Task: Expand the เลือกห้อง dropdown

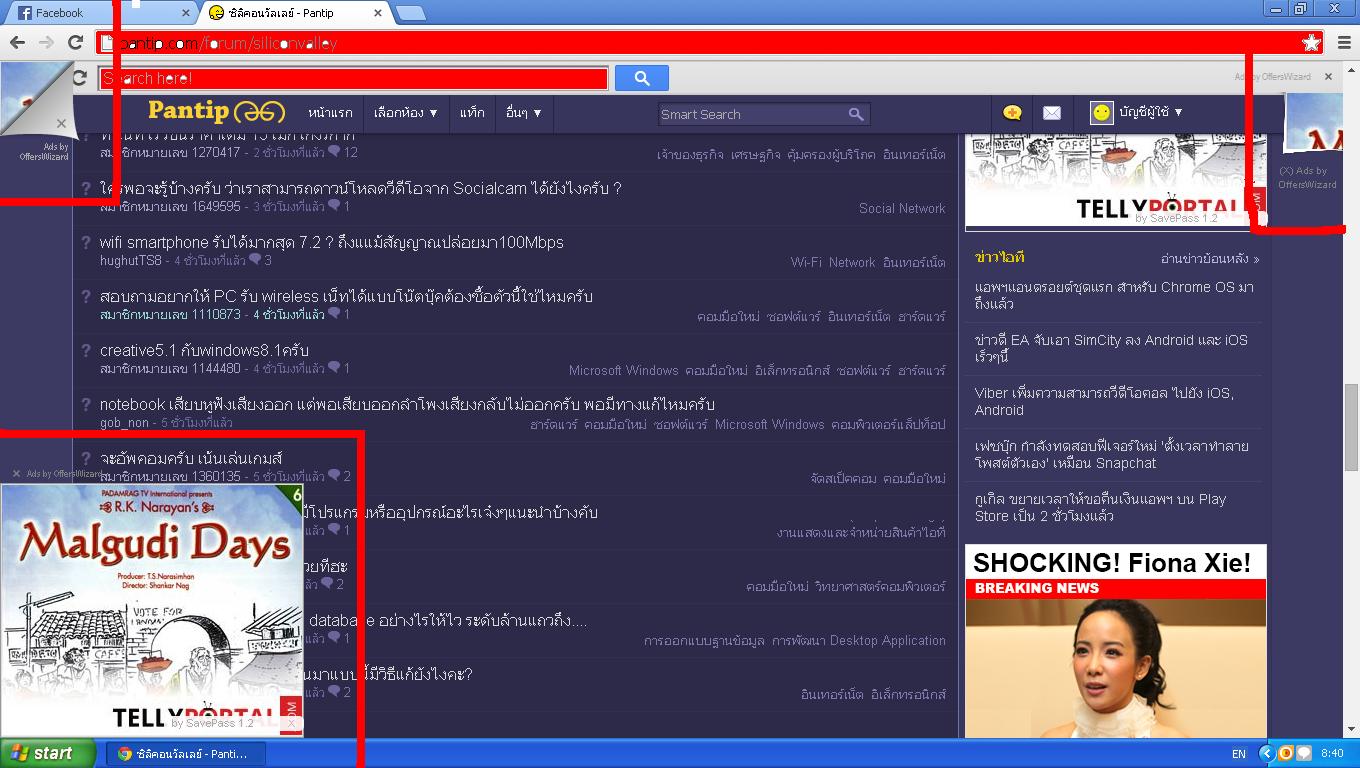Action: click(x=406, y=113)
